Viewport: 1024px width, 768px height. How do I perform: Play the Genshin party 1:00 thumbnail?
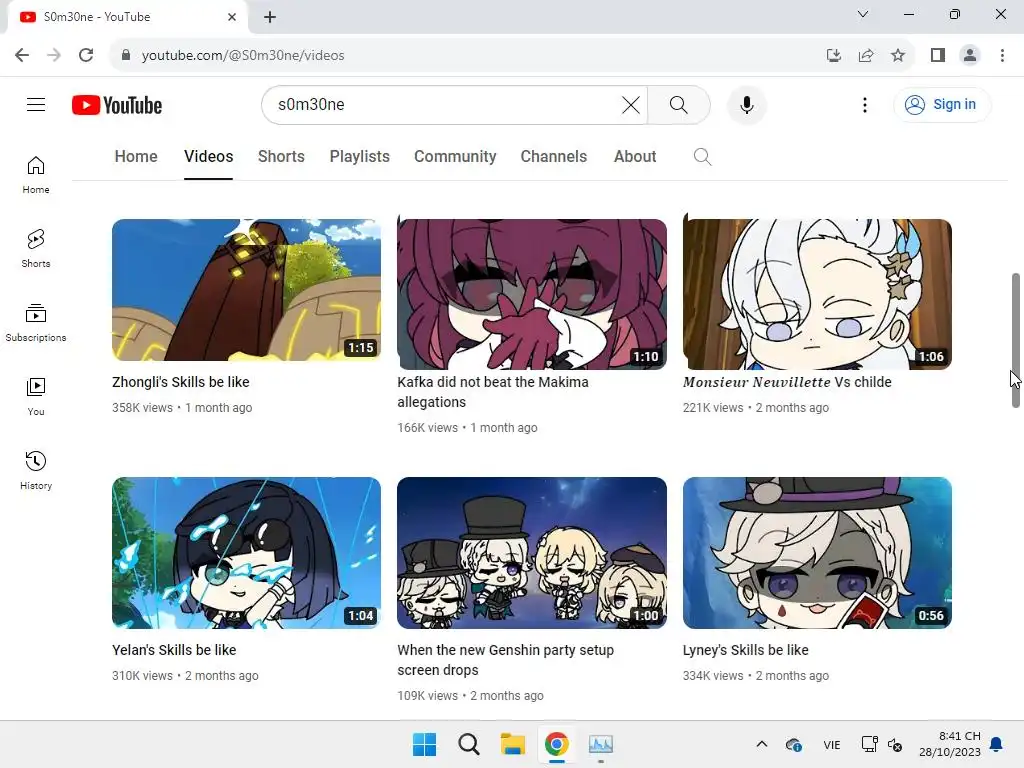point(532,552)
